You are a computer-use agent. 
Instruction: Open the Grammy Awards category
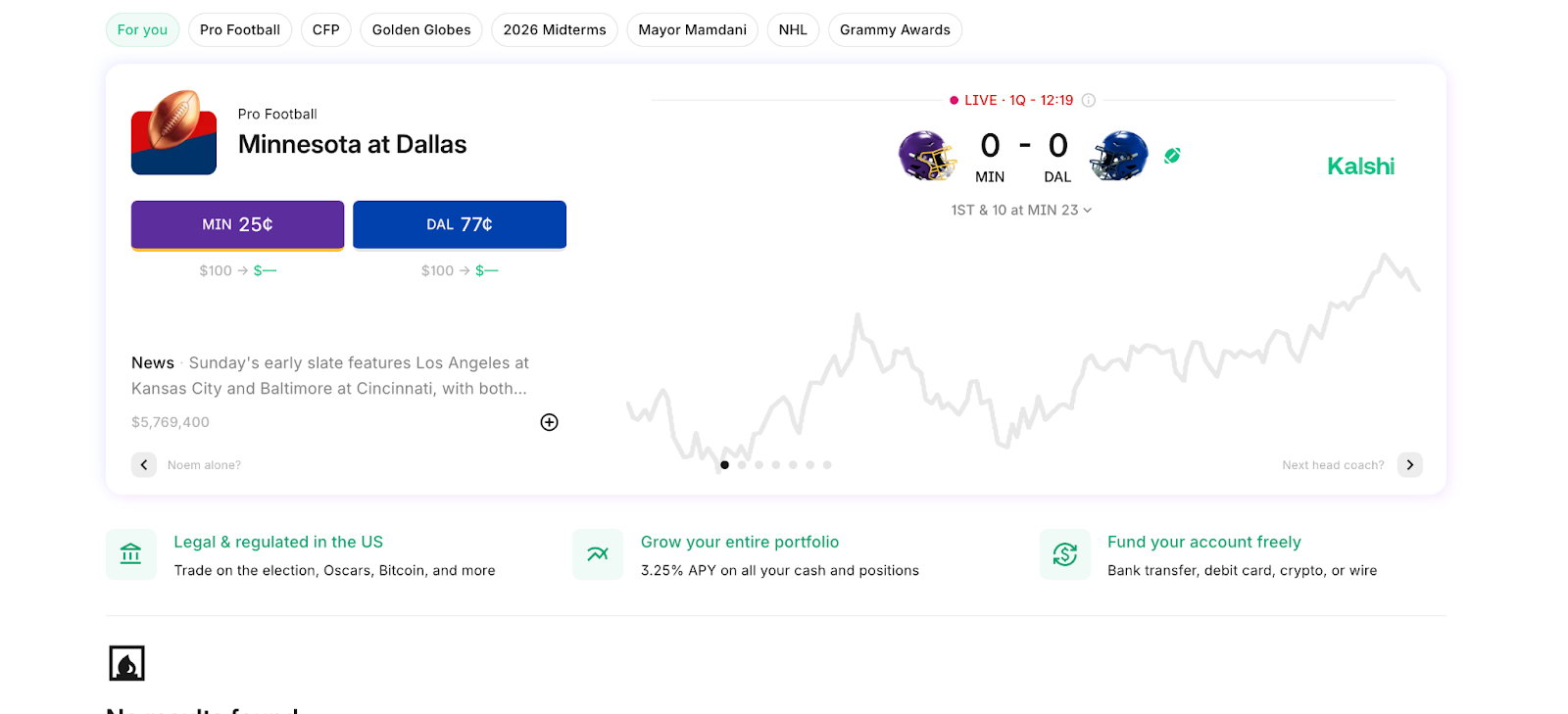(x=894, y=29)
